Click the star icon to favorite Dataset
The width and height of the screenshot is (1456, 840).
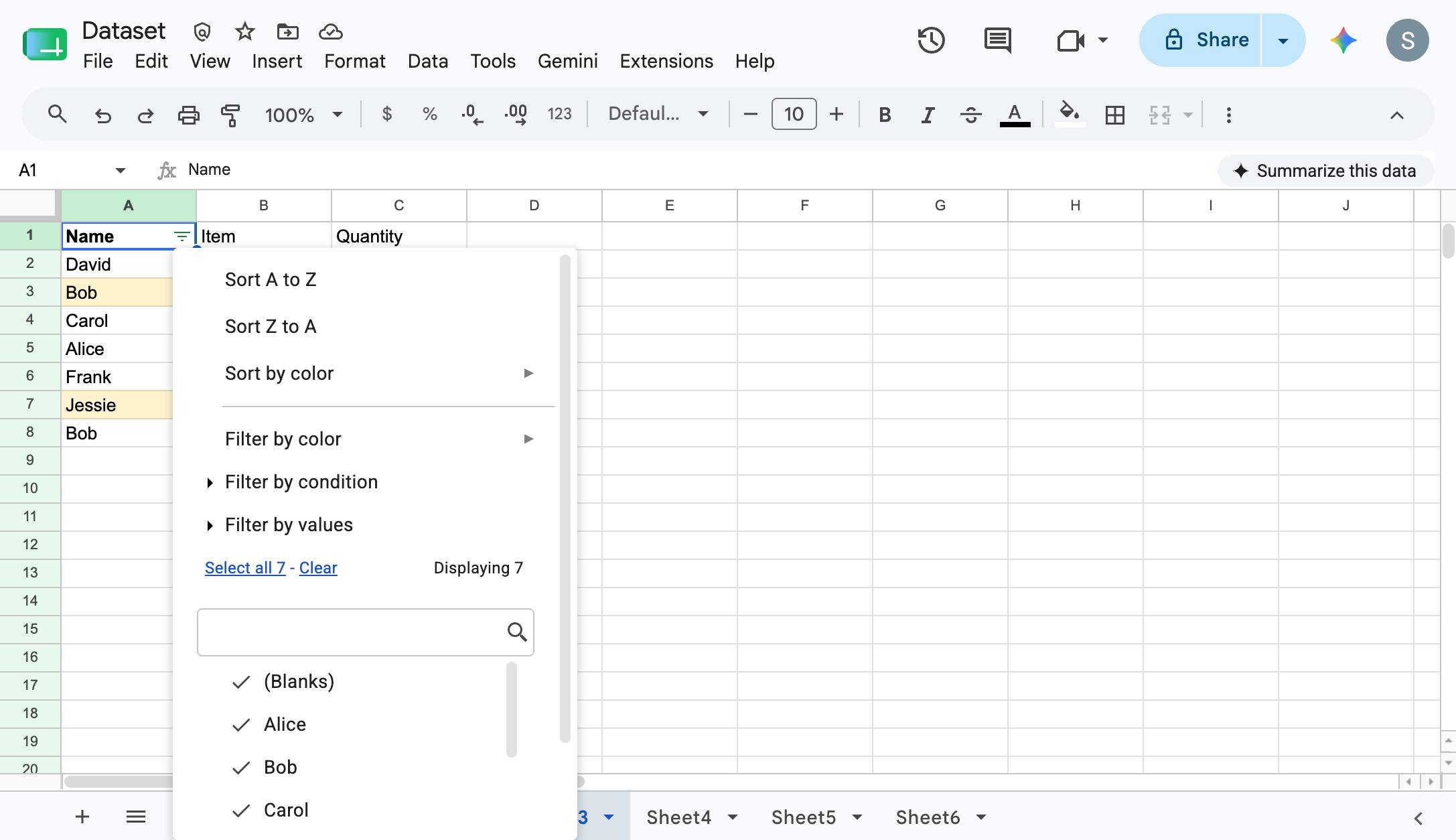coord(245,31)
